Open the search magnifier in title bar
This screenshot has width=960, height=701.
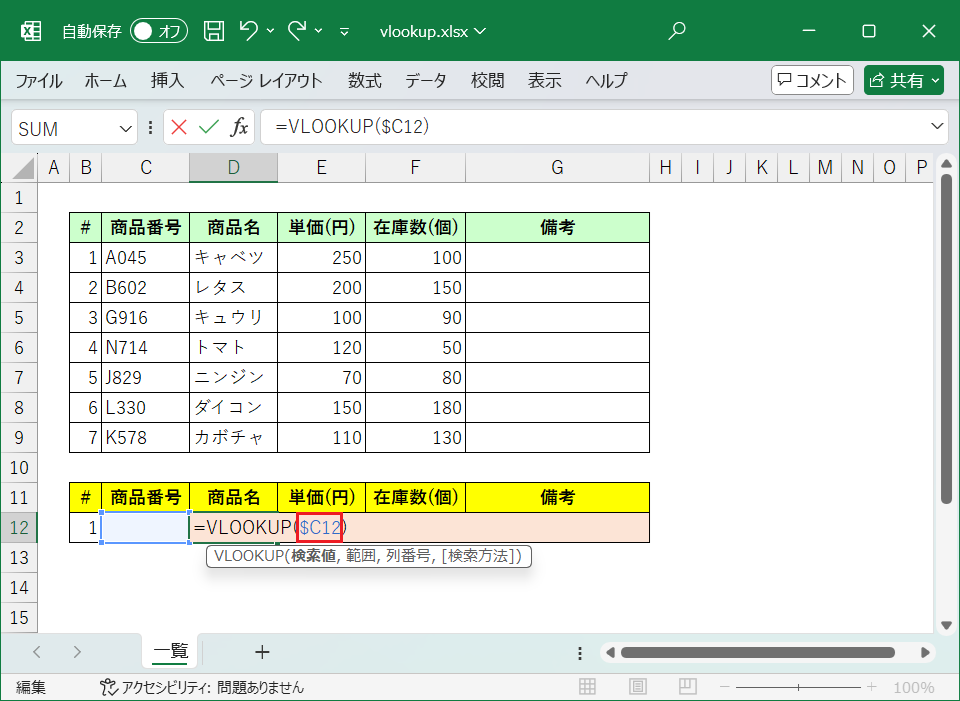[x=677, y=31]
